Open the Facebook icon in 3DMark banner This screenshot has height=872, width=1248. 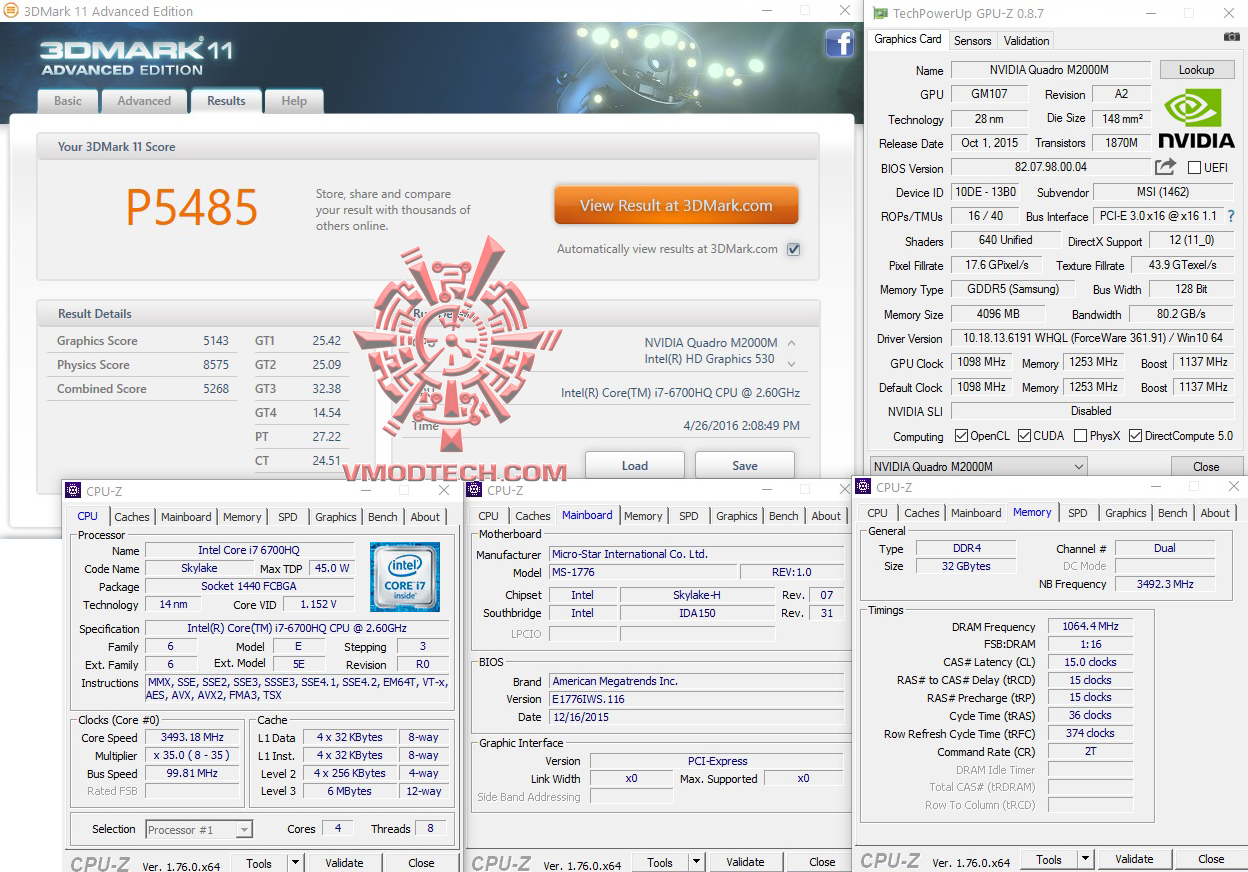point(839,43)
